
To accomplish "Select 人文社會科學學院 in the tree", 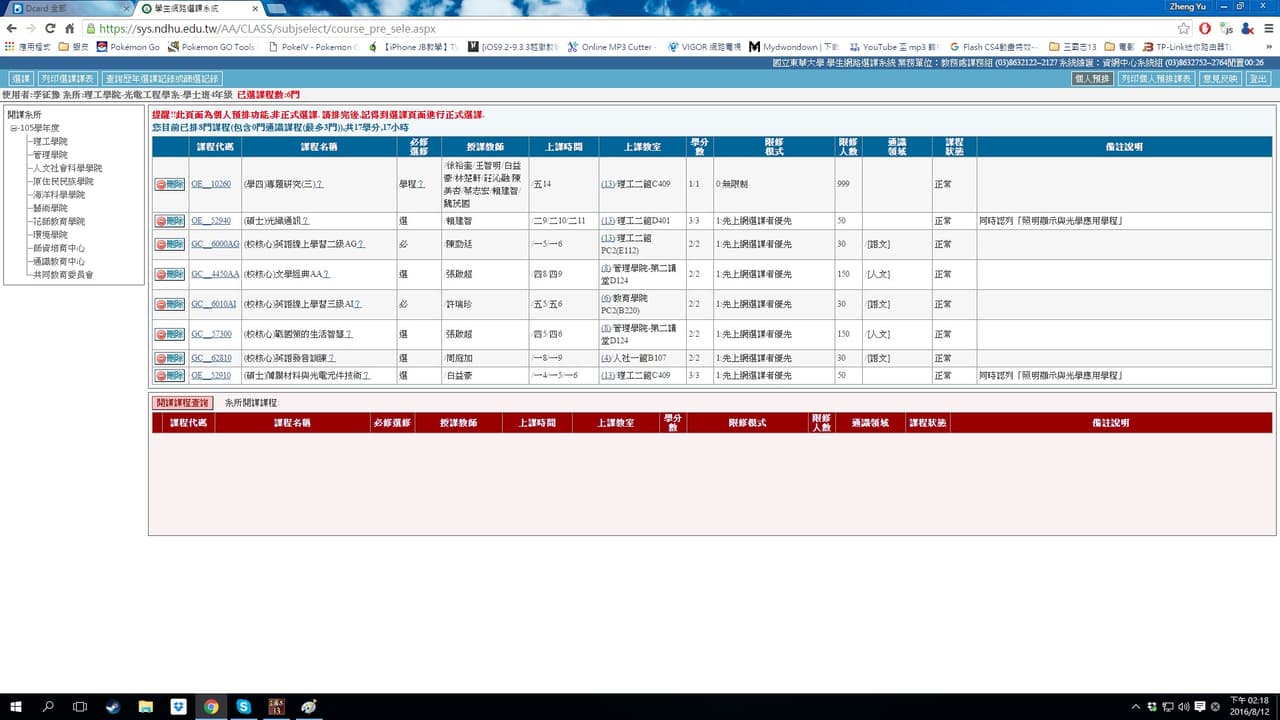I will point(67,168).
